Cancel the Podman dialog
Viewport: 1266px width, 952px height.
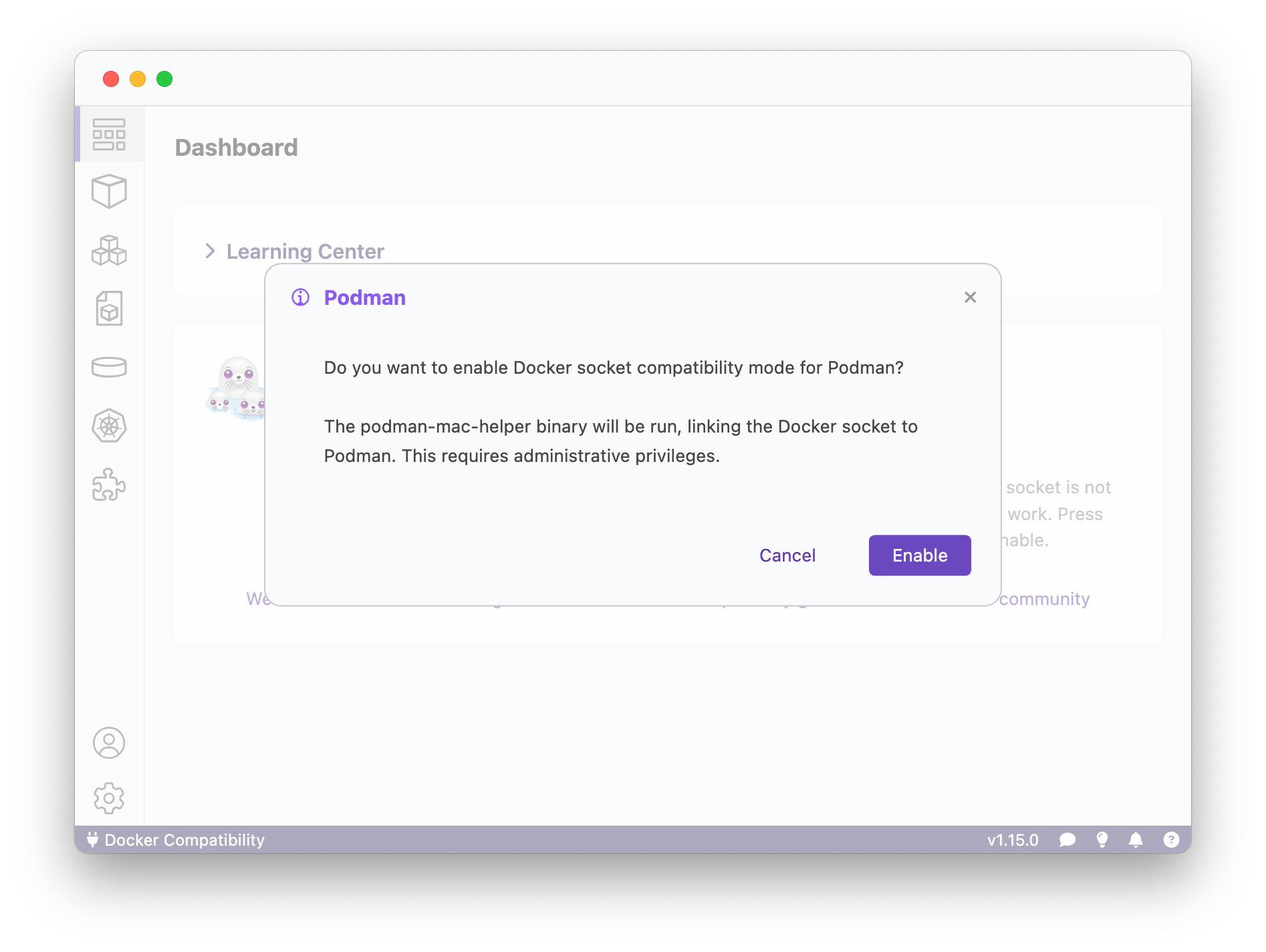(787, 555)
